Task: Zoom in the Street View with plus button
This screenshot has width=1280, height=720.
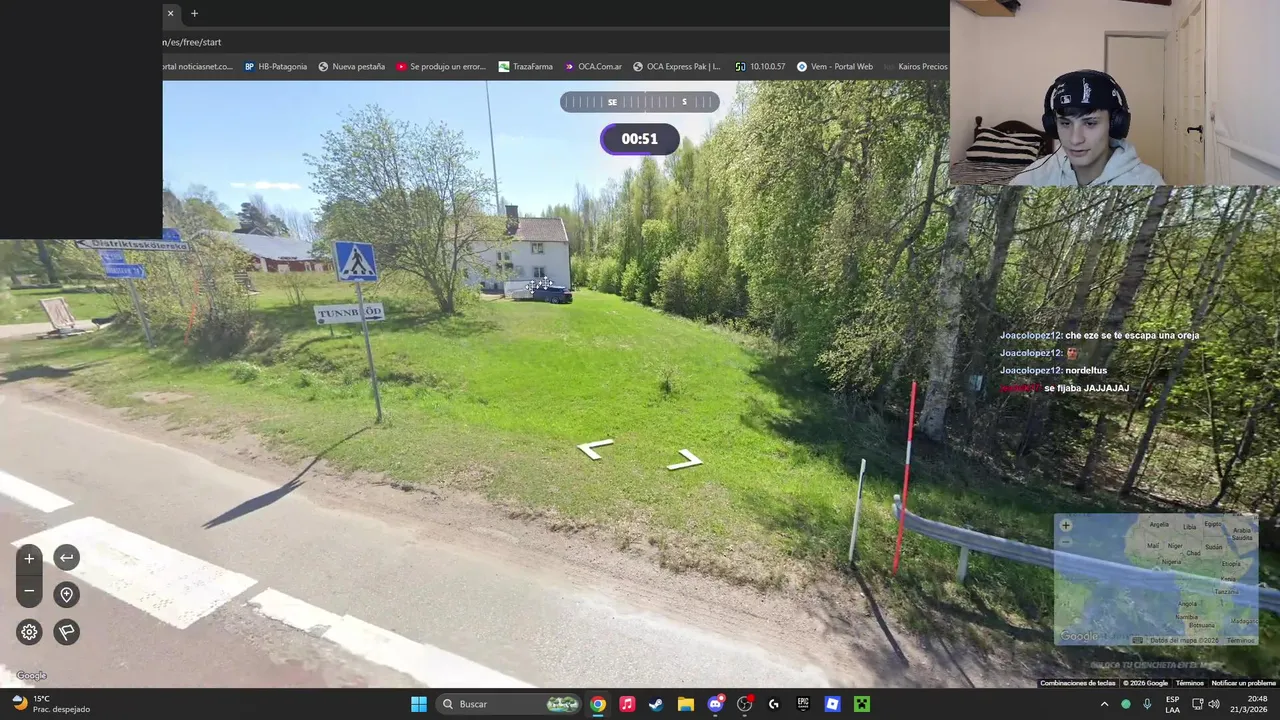Action: point(29,558)
